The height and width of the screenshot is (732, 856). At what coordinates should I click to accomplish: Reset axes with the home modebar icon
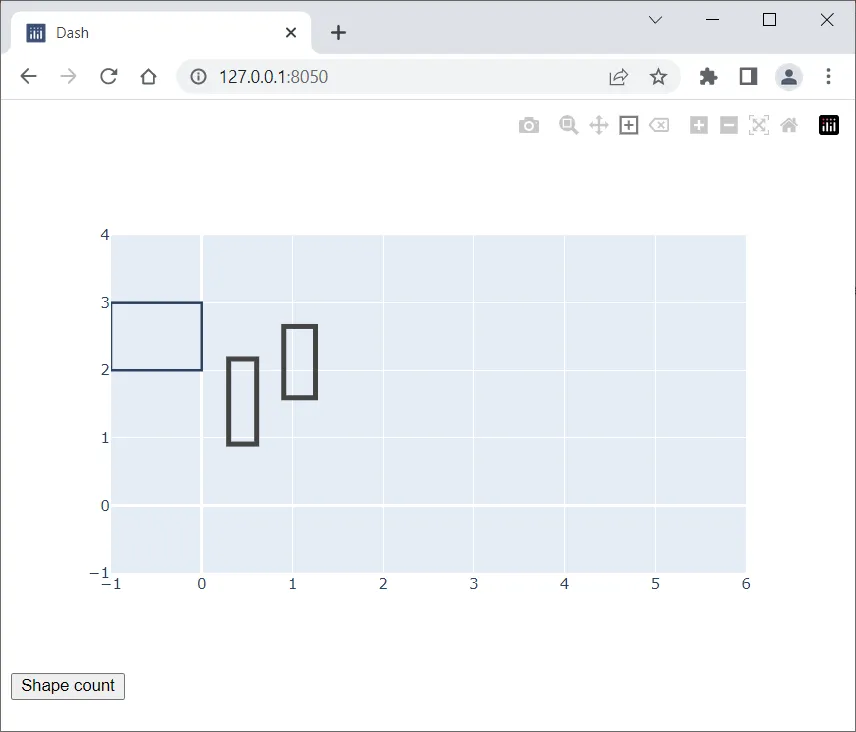(789, 125)
